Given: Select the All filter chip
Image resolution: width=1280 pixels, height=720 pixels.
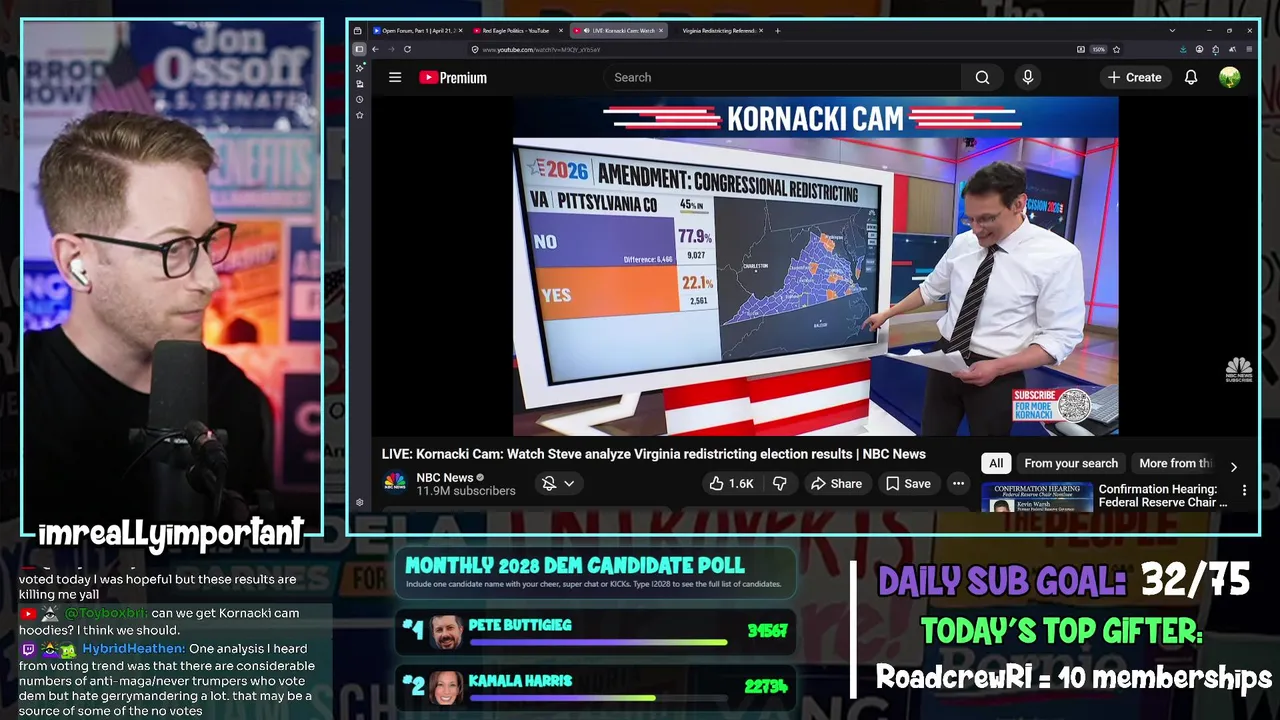Looking at the screenshot, I should tap(996, 463).
